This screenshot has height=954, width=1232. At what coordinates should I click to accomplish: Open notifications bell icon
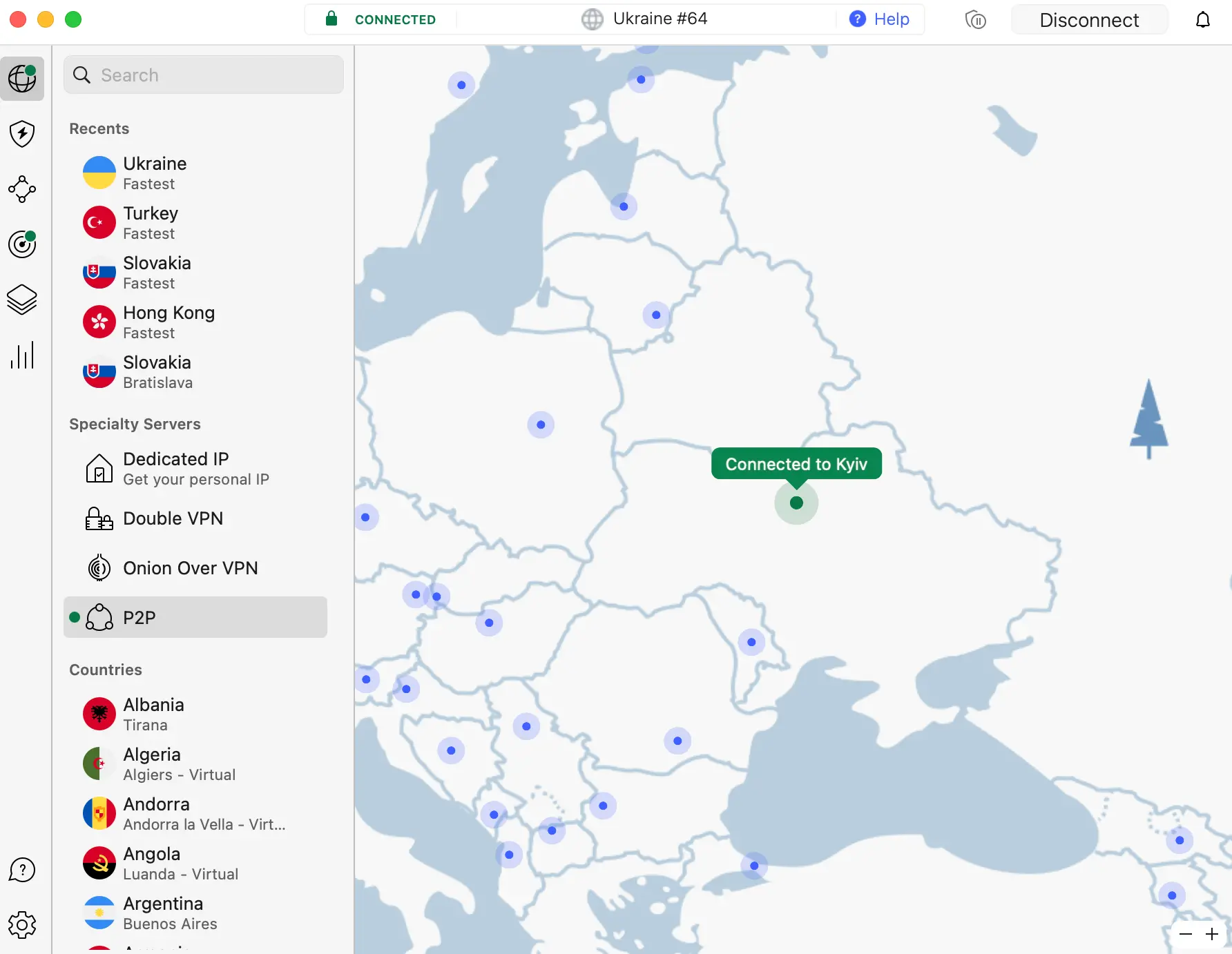pyautogui.click(x=1202, y=20)
